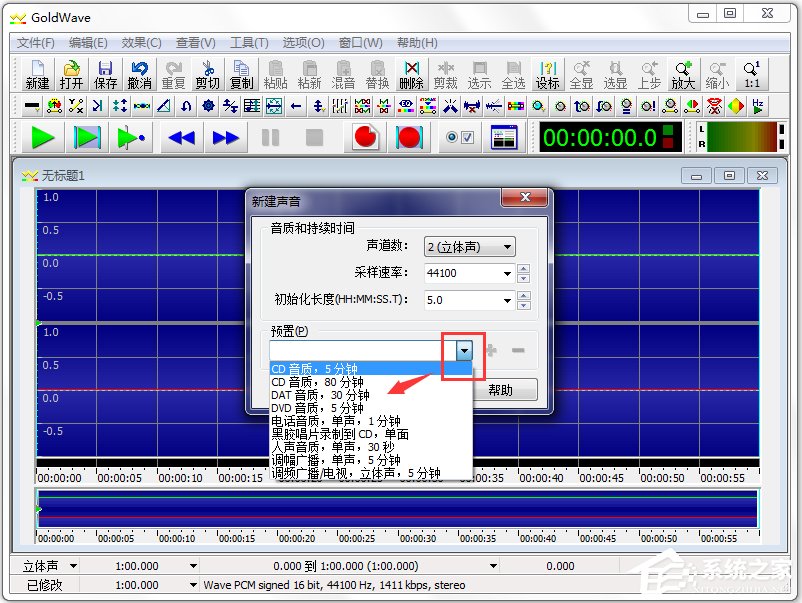Open the 窗口(W) menu

pyautogui.click(x=361, y=43)
